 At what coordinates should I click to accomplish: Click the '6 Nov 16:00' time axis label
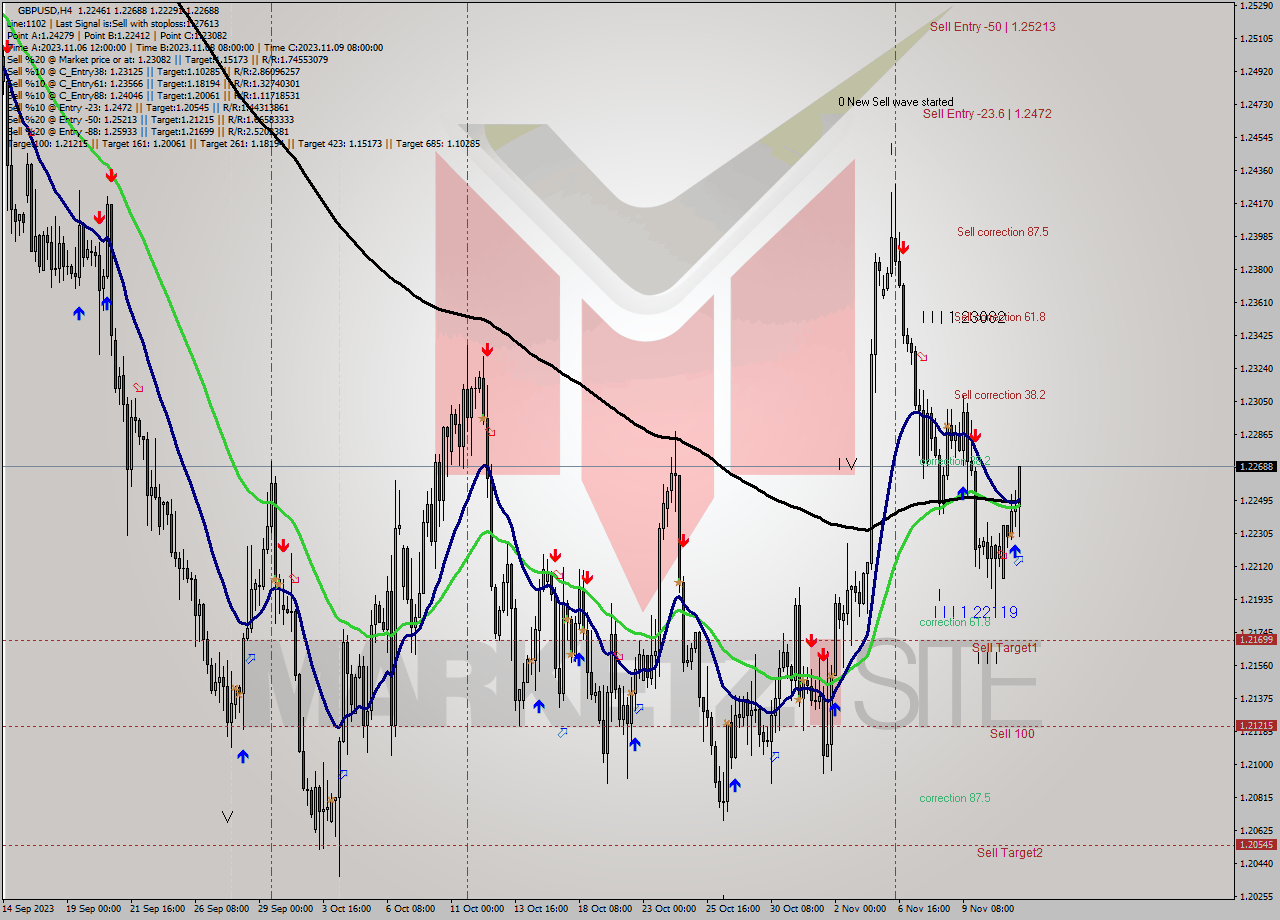pyautogui.click(x=925, y=909)
